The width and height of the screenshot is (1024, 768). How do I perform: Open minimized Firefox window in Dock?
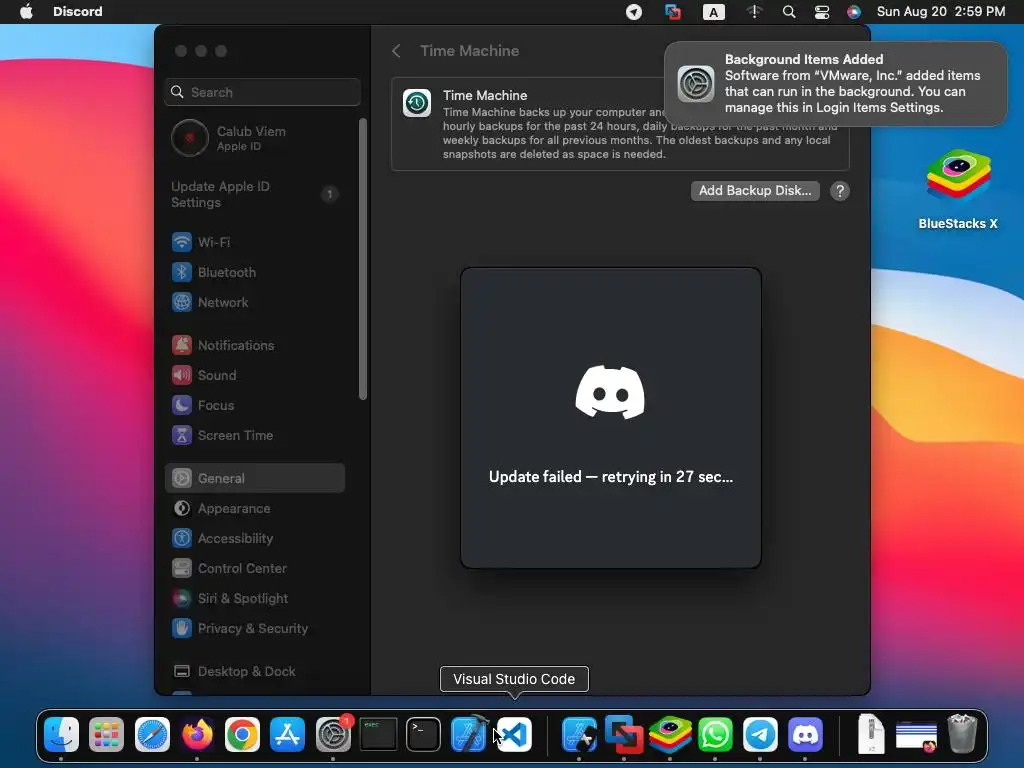pos(916,736)
